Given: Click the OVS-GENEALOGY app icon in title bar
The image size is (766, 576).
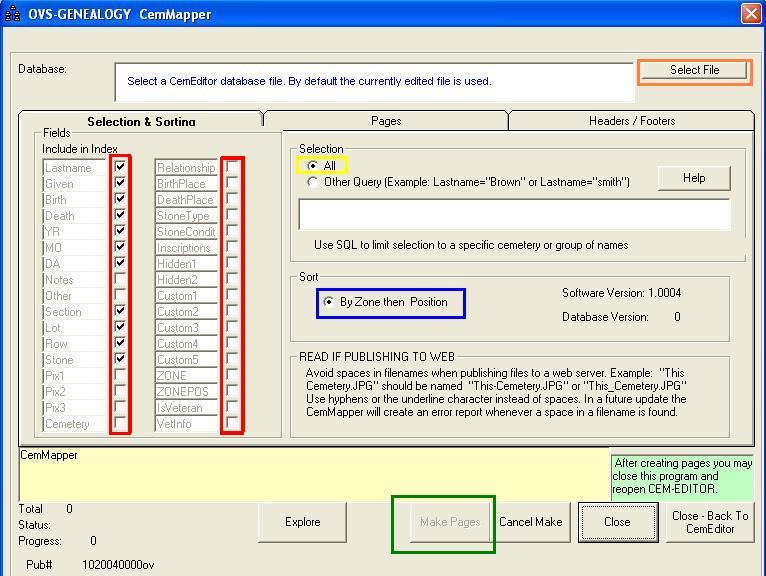Looking at the screenshot, I should pyautogui.click(x=12, y=14).
